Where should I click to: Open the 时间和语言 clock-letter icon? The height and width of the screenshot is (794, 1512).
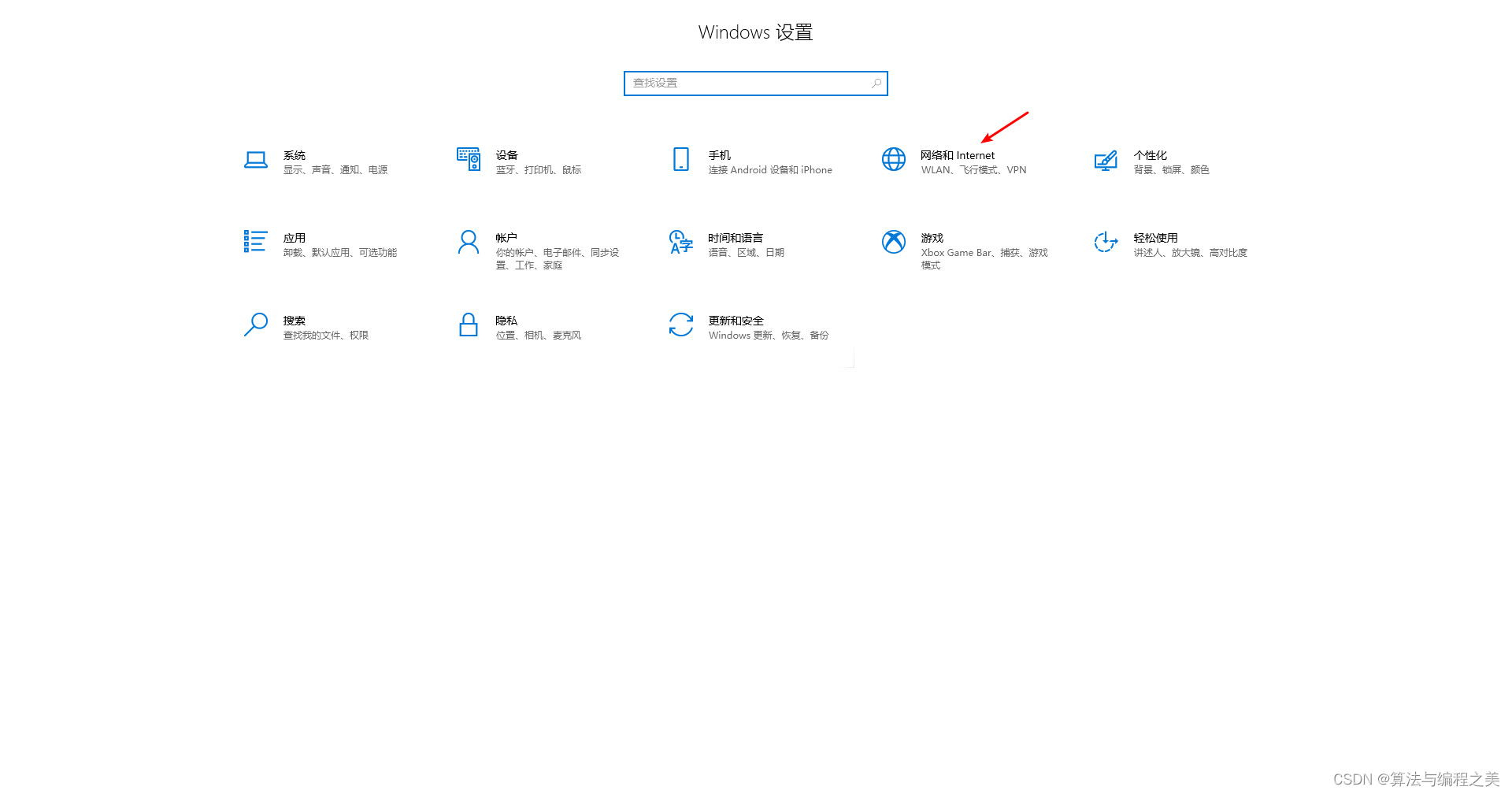click(681, 242)
